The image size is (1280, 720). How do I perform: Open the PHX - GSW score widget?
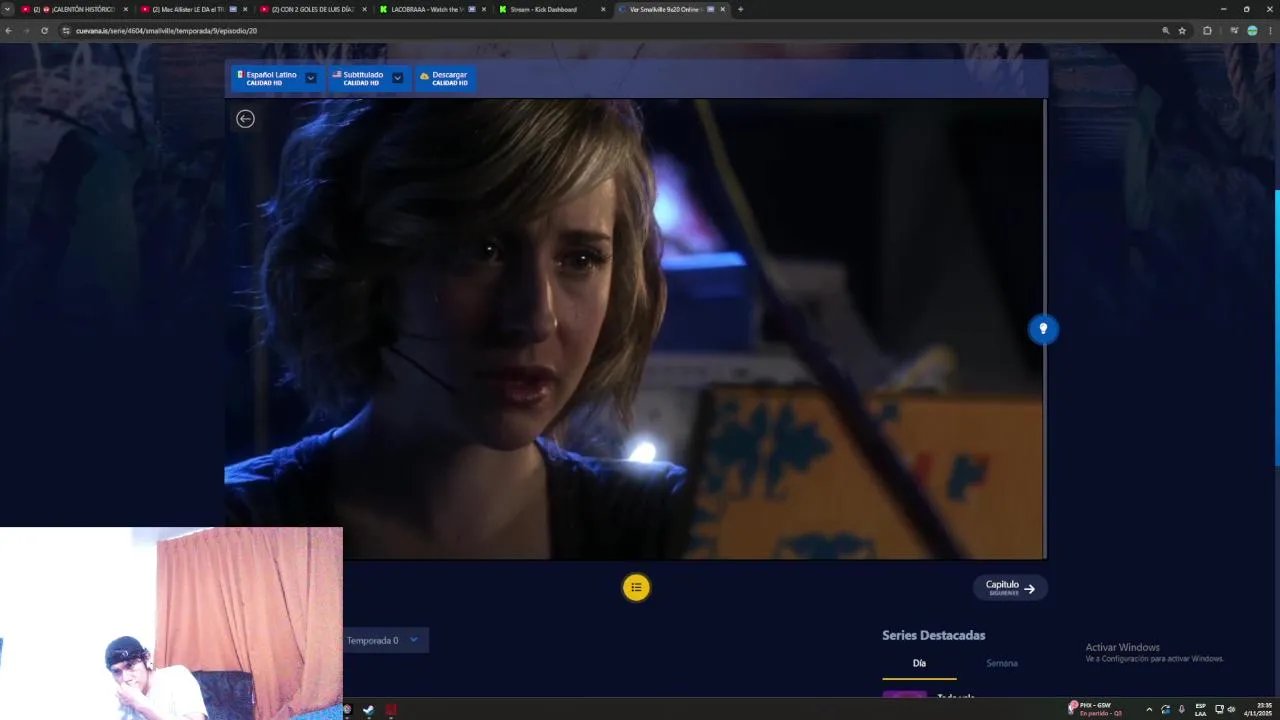coord(1095,709)
